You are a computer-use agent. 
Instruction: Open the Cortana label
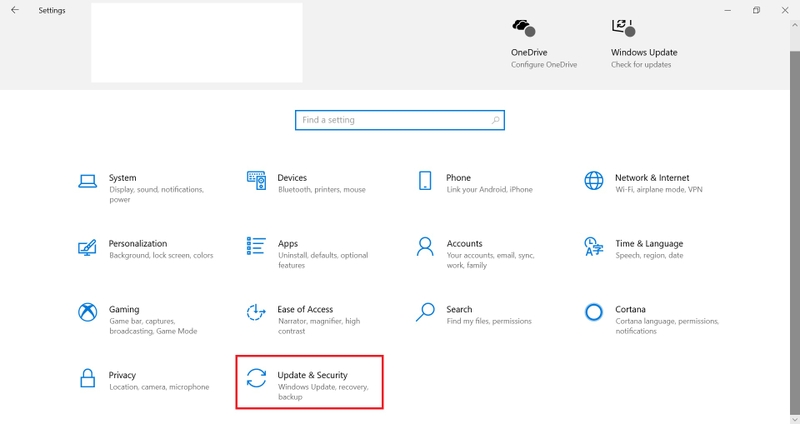tap(630, 309)
